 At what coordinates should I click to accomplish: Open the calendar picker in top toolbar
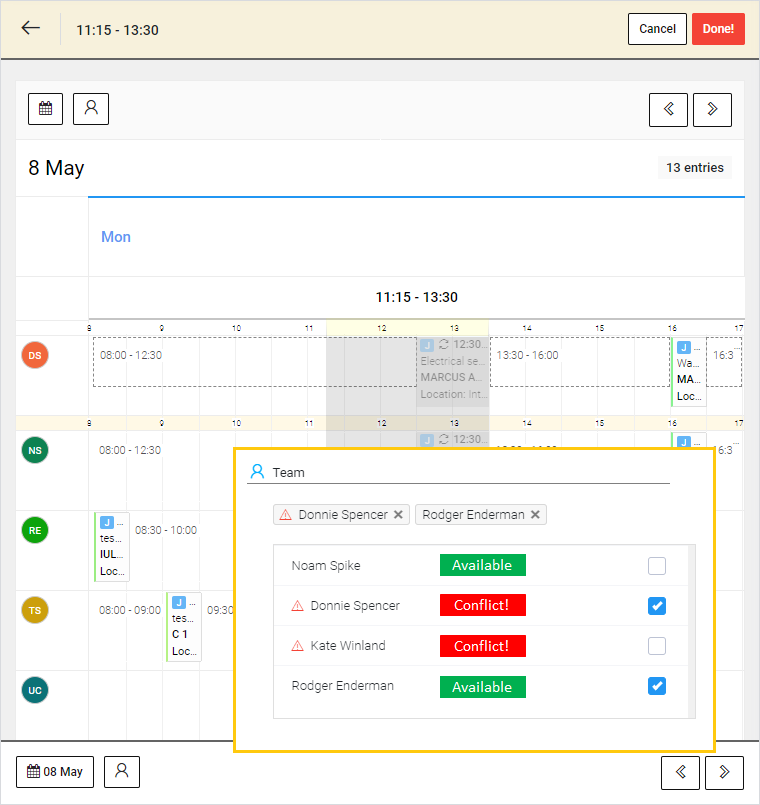pyautogui.click(x=45, y=109)
